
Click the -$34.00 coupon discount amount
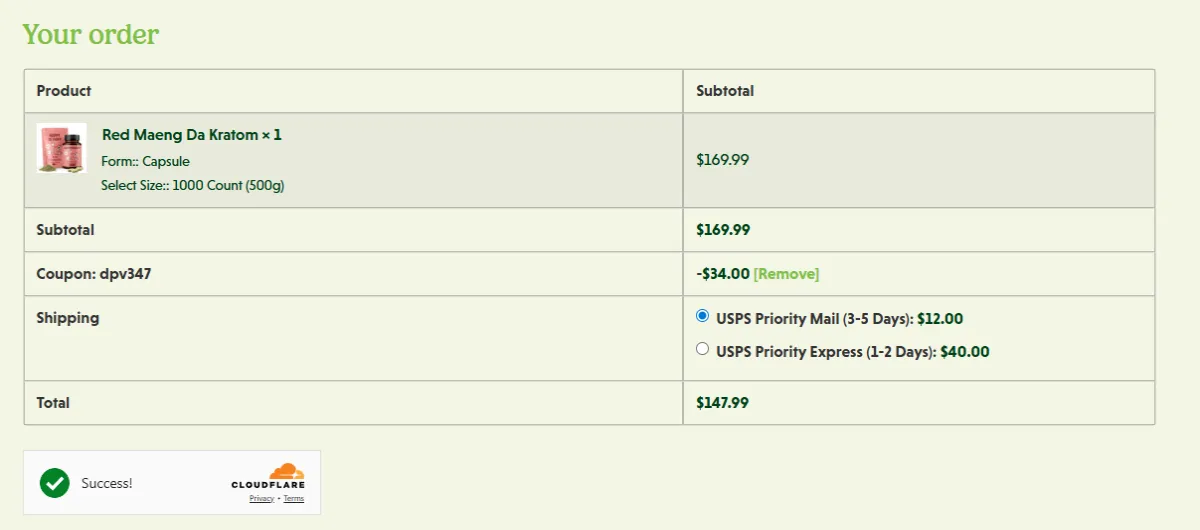722,274
